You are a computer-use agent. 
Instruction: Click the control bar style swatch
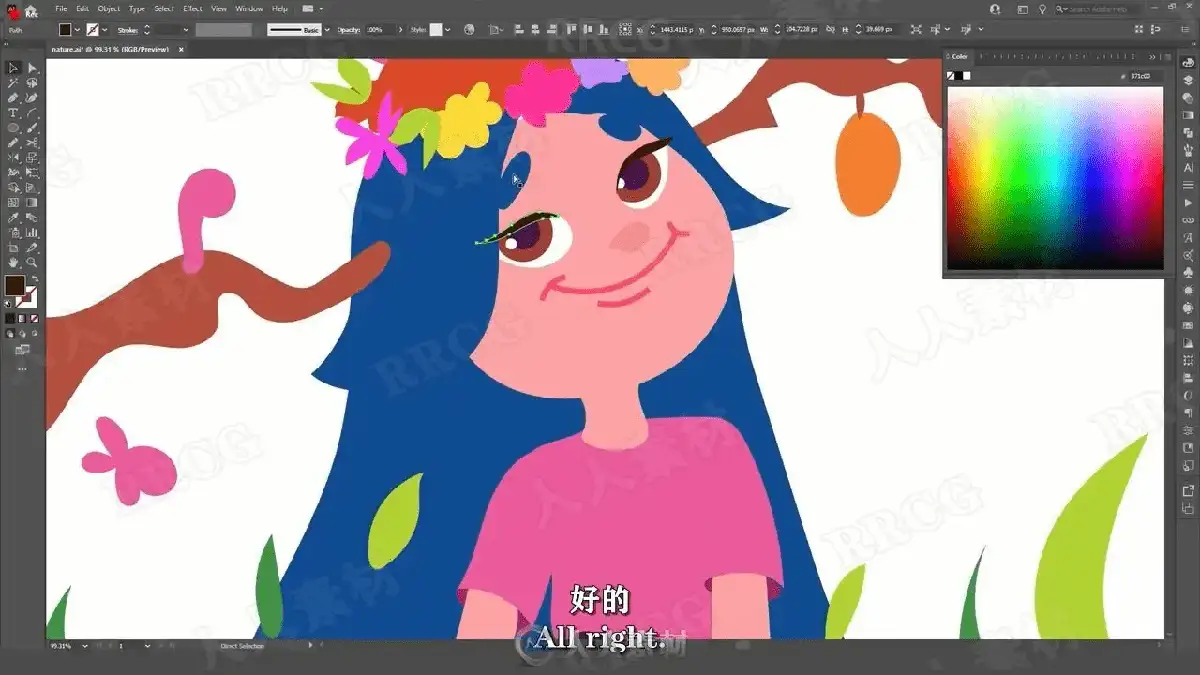coord(436,30)
